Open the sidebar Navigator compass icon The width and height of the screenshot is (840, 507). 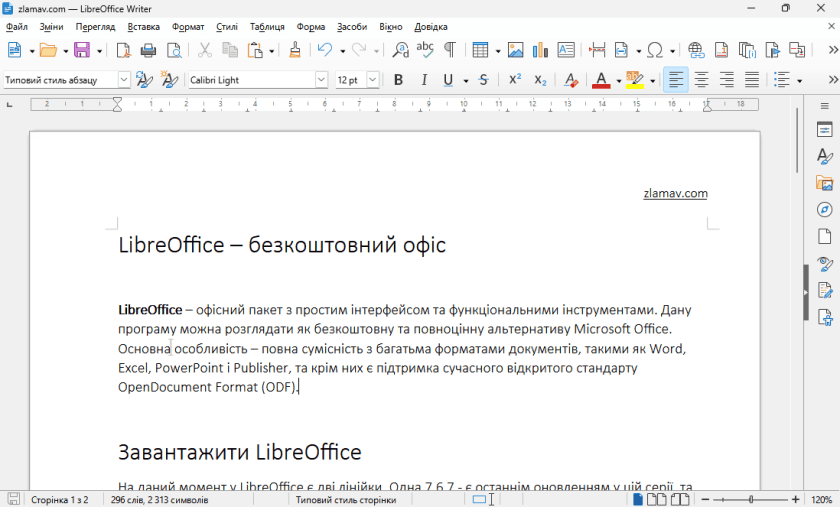(824, 210)
